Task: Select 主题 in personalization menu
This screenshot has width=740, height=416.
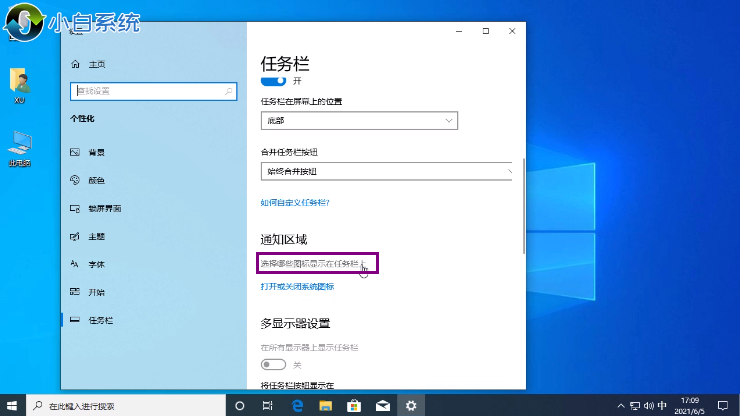Action: pyautogui.click(x=96, y=236)
